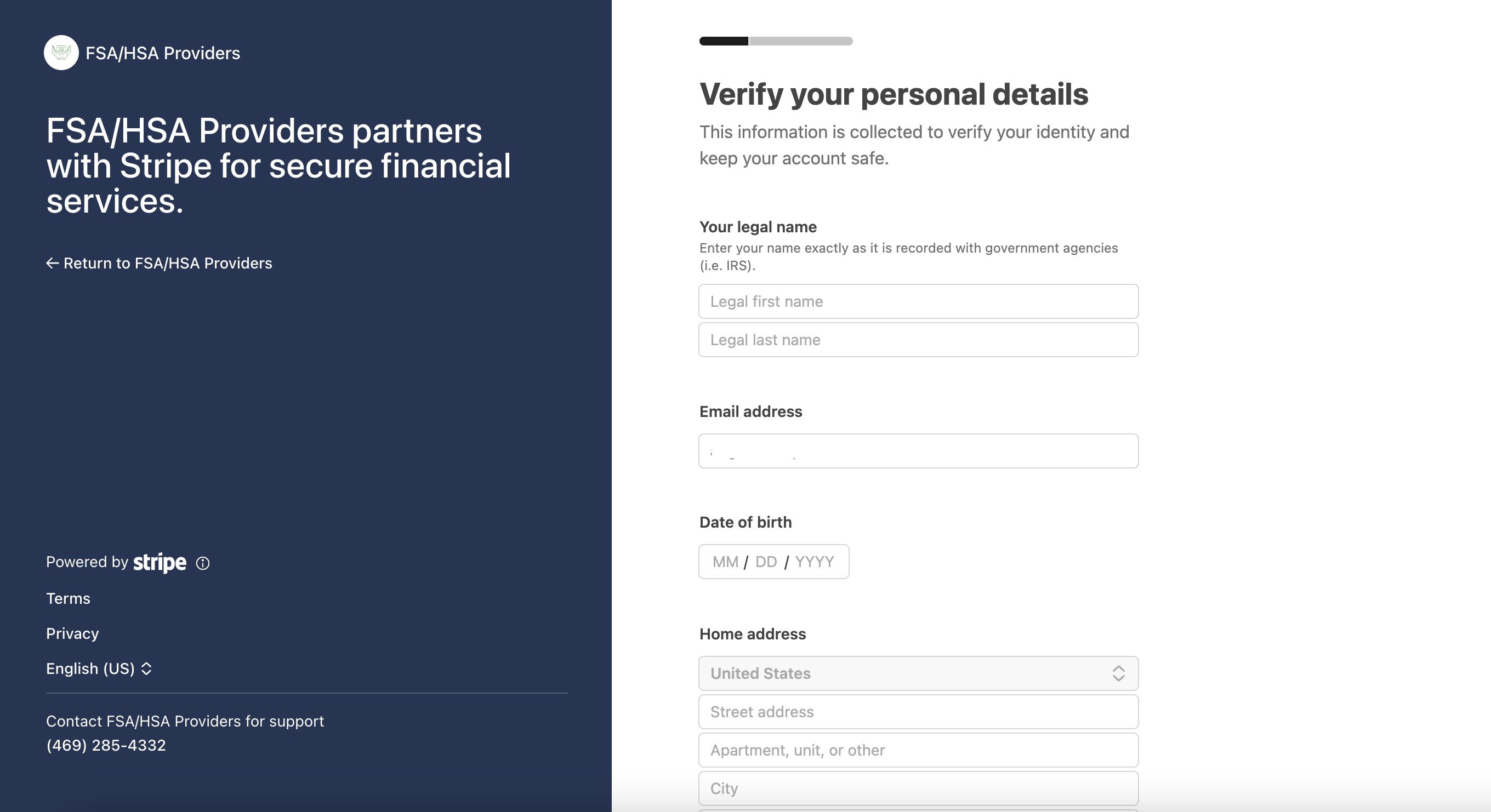This screenshot has width=1491, height=812.
Task: Click the YYYY year part of birth date
Action: point(815,562)
